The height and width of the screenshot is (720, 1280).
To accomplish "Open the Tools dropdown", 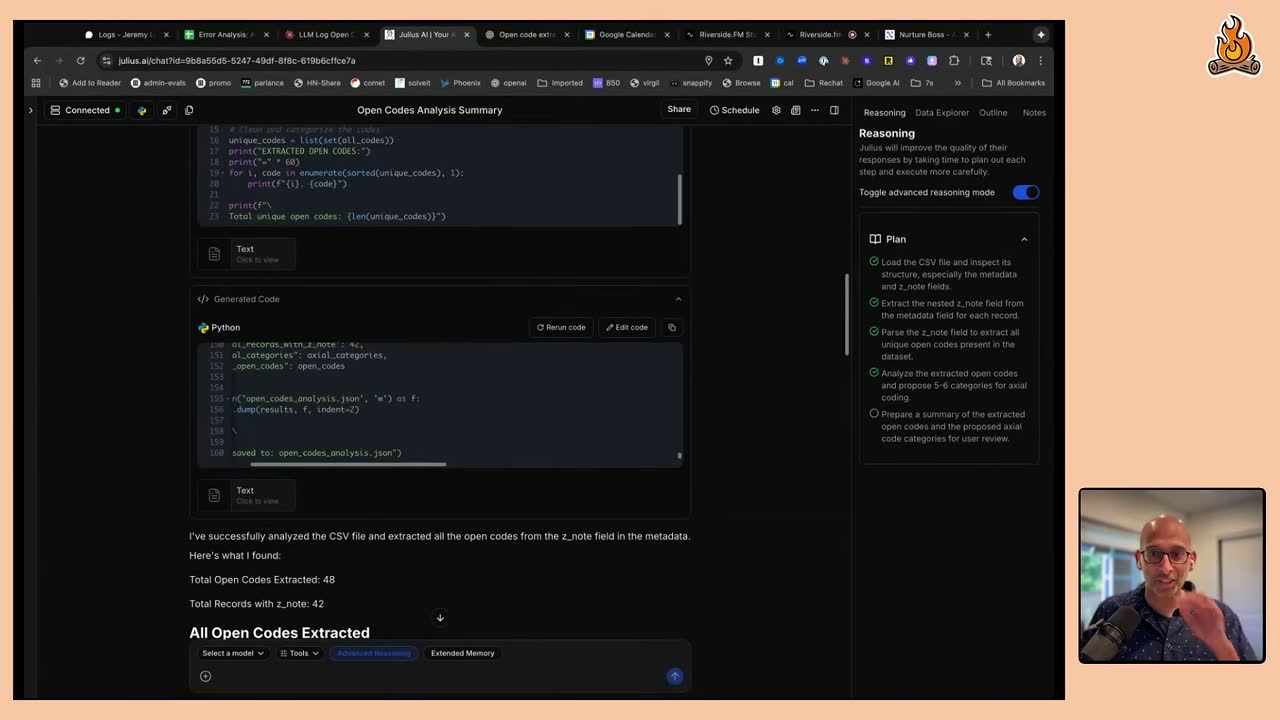I will click(x=299, y=653).
